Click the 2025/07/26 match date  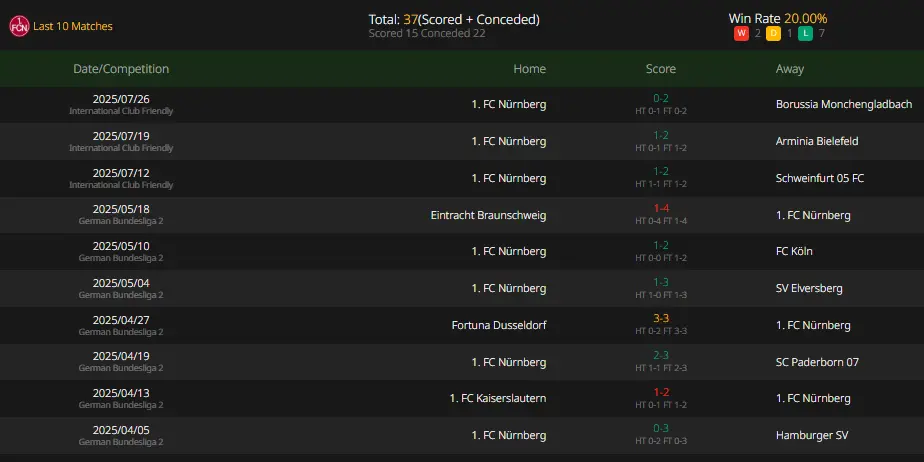pos(121,99)
